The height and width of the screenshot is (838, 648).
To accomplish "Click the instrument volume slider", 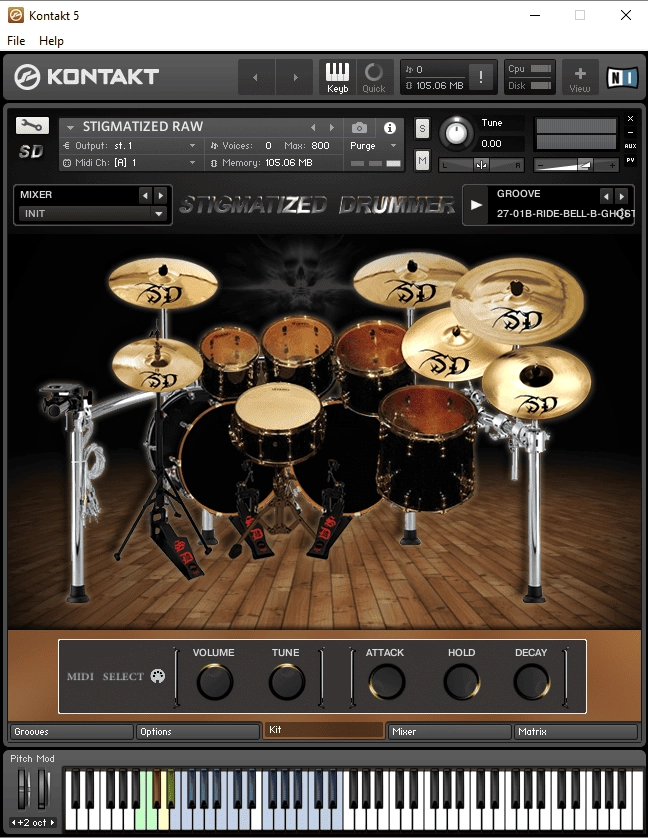I will [576, 165].
